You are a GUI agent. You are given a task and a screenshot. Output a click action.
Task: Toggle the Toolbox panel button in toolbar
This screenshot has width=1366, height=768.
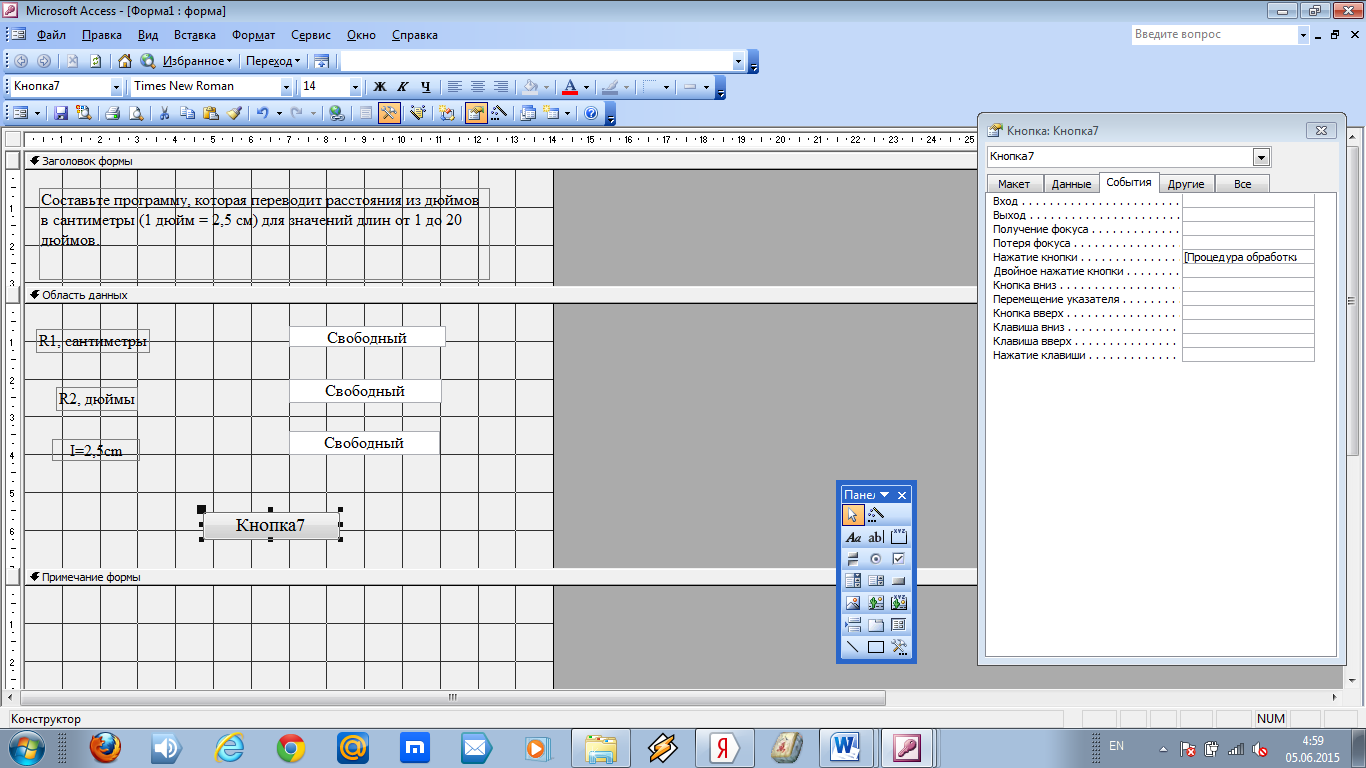coord(389,113)
